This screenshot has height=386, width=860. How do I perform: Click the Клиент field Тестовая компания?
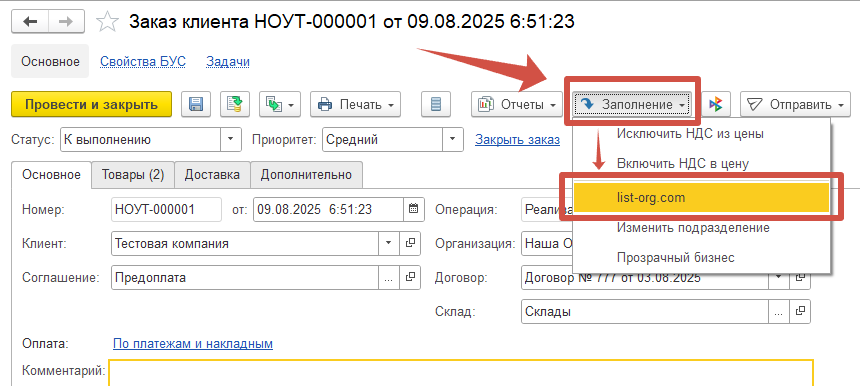[x=245, y=243]
